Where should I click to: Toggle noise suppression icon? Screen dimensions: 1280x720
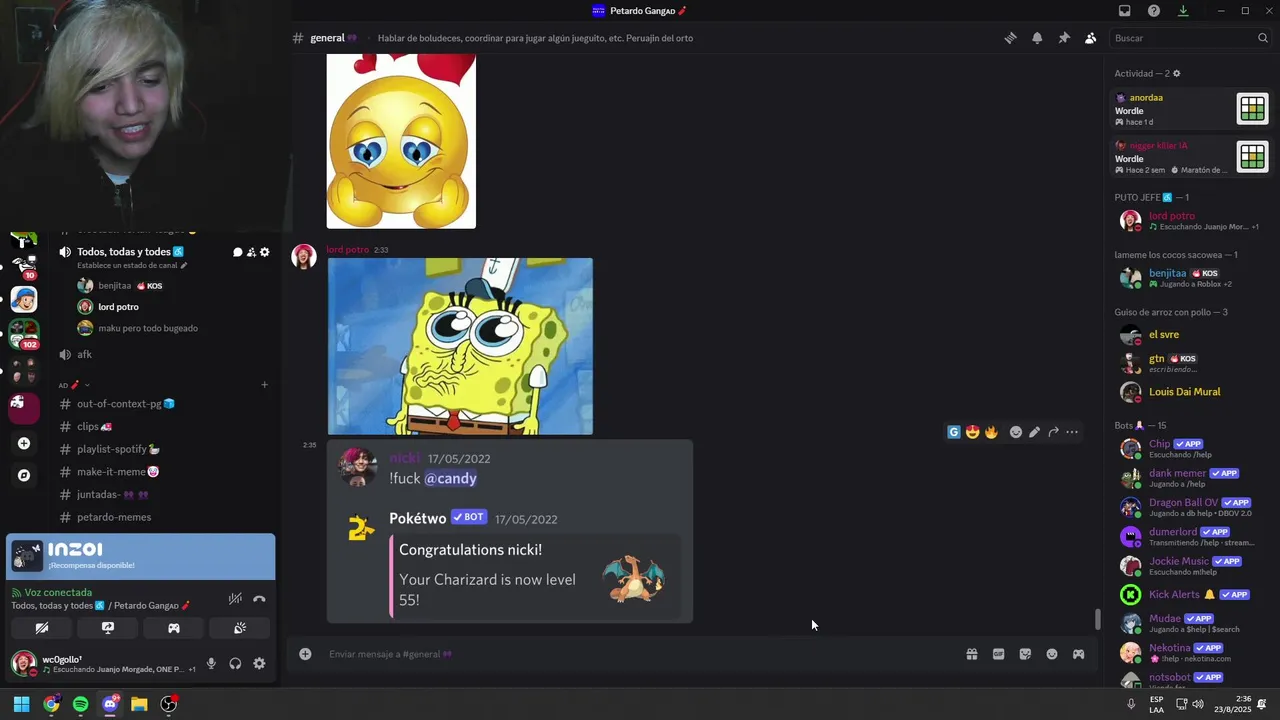tap(235, 599)
